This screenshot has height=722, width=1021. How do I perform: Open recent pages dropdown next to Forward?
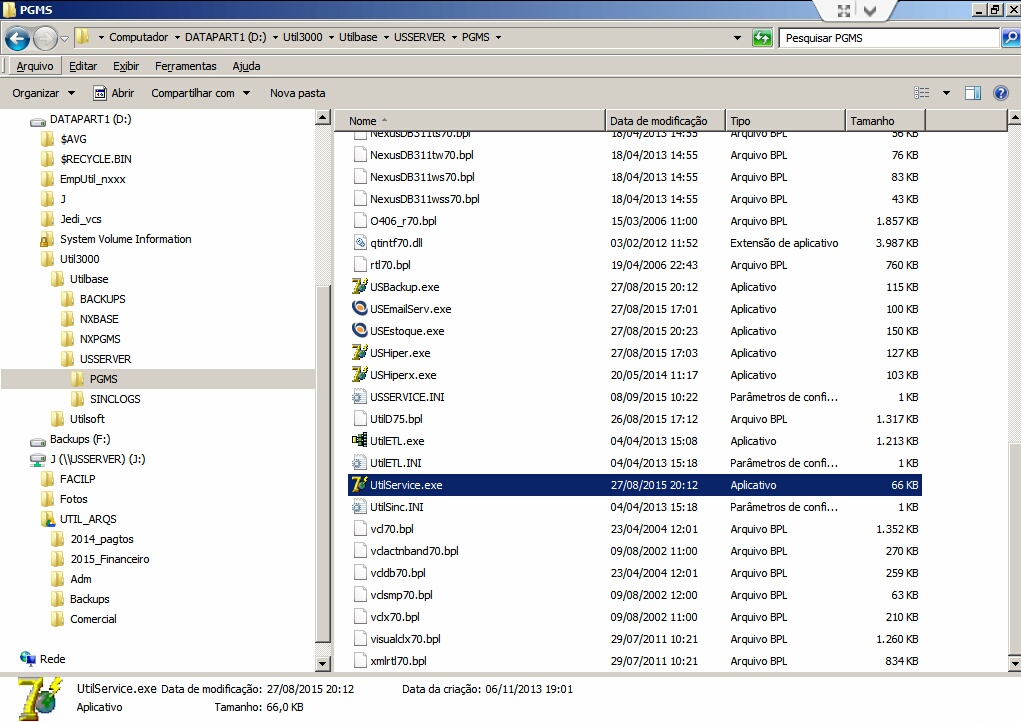tap(64, 38)
